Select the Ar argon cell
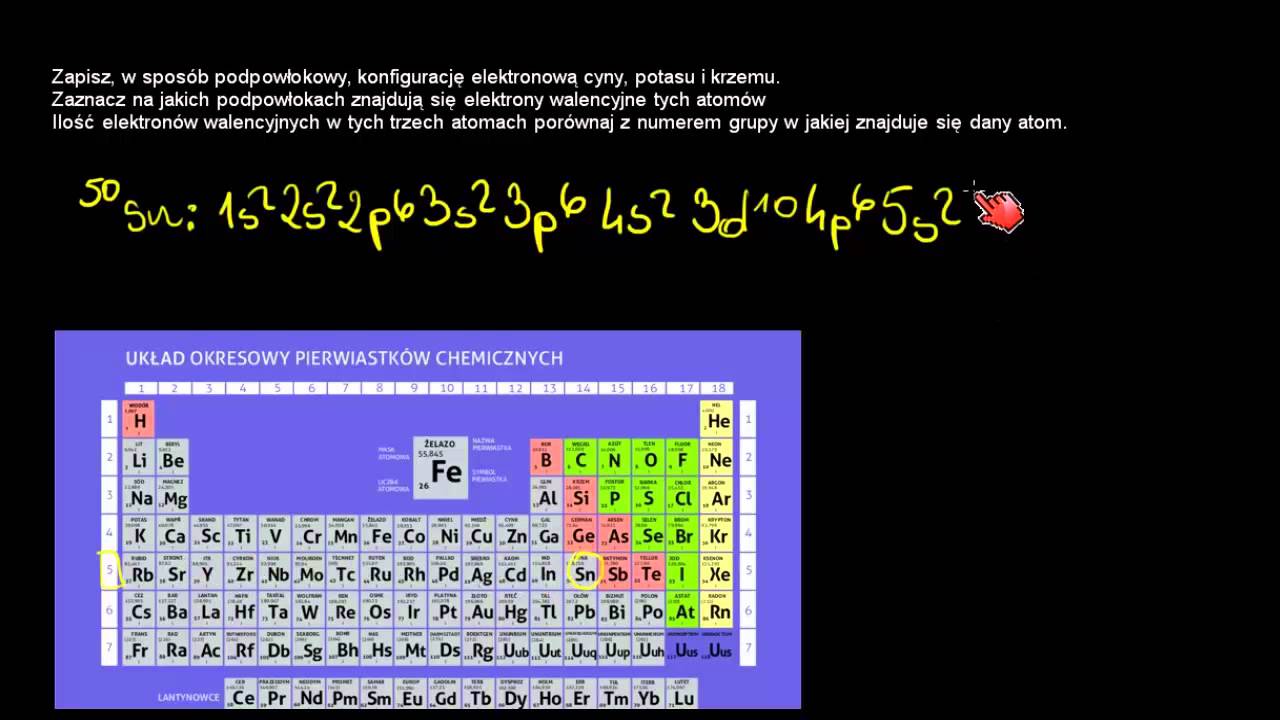Viewport: 1280px width, 720px height. pos(717,495)
